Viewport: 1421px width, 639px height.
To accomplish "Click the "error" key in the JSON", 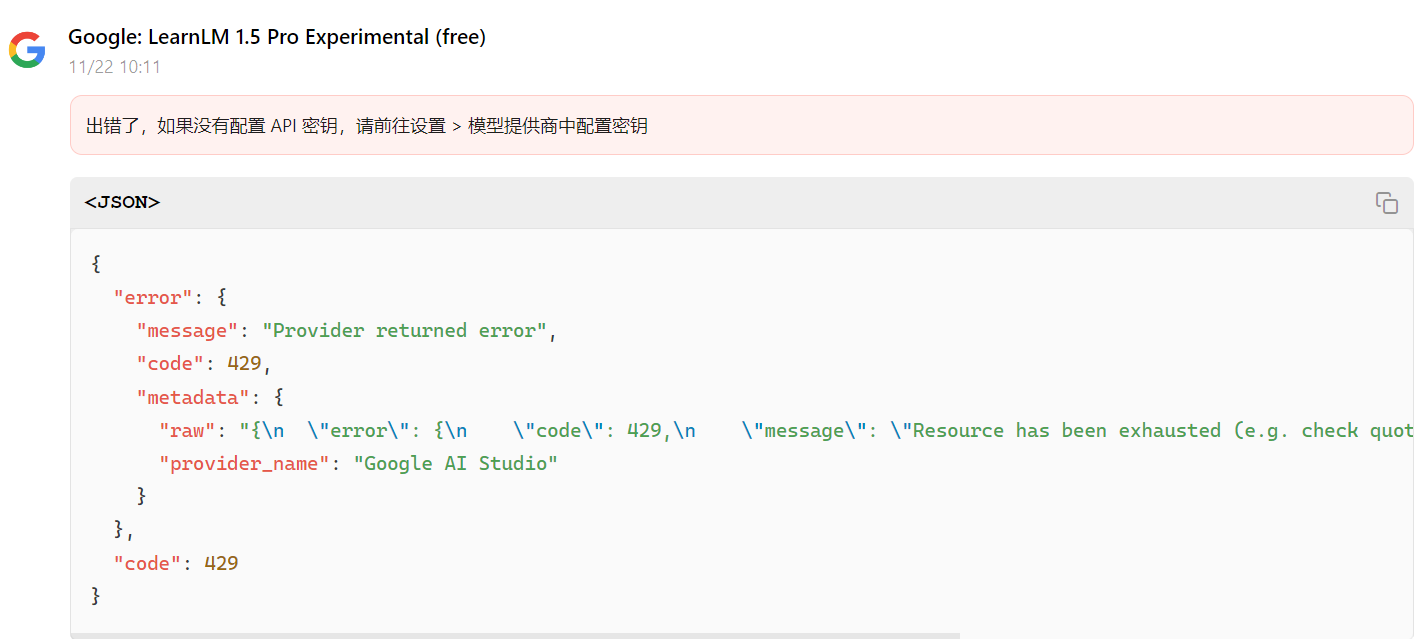I will (x=153, y=298).
